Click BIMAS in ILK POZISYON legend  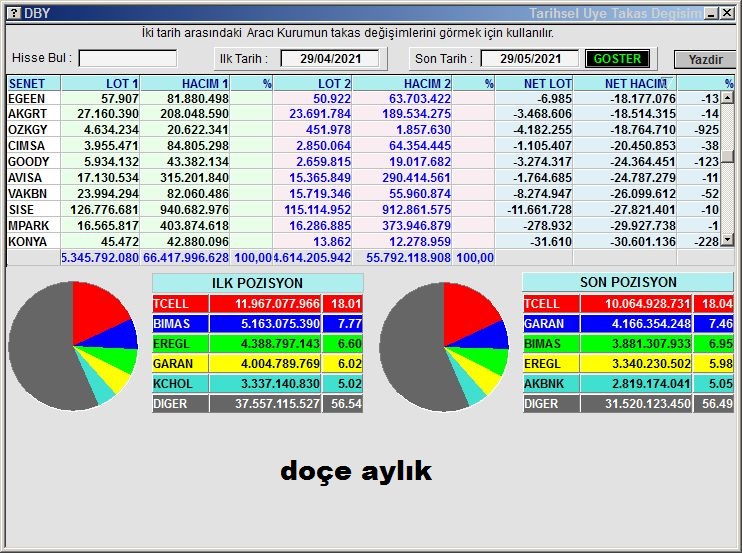click(180, 324)
